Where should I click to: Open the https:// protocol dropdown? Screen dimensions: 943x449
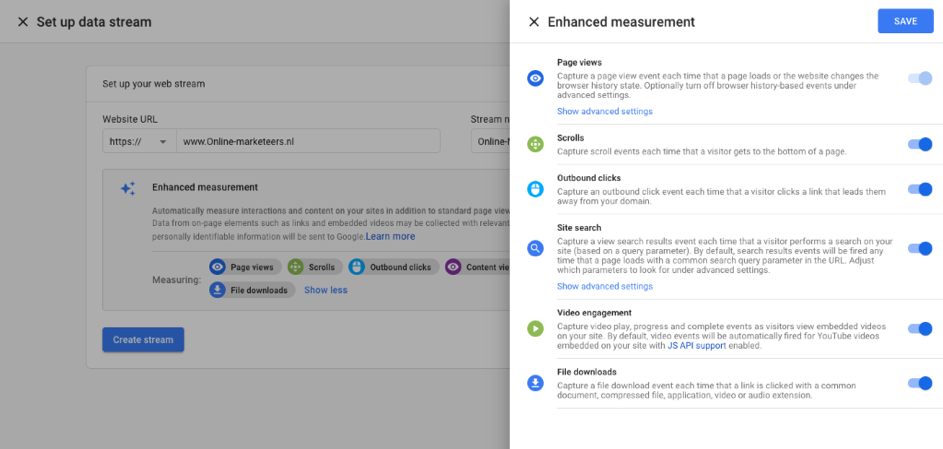point(139,142)
